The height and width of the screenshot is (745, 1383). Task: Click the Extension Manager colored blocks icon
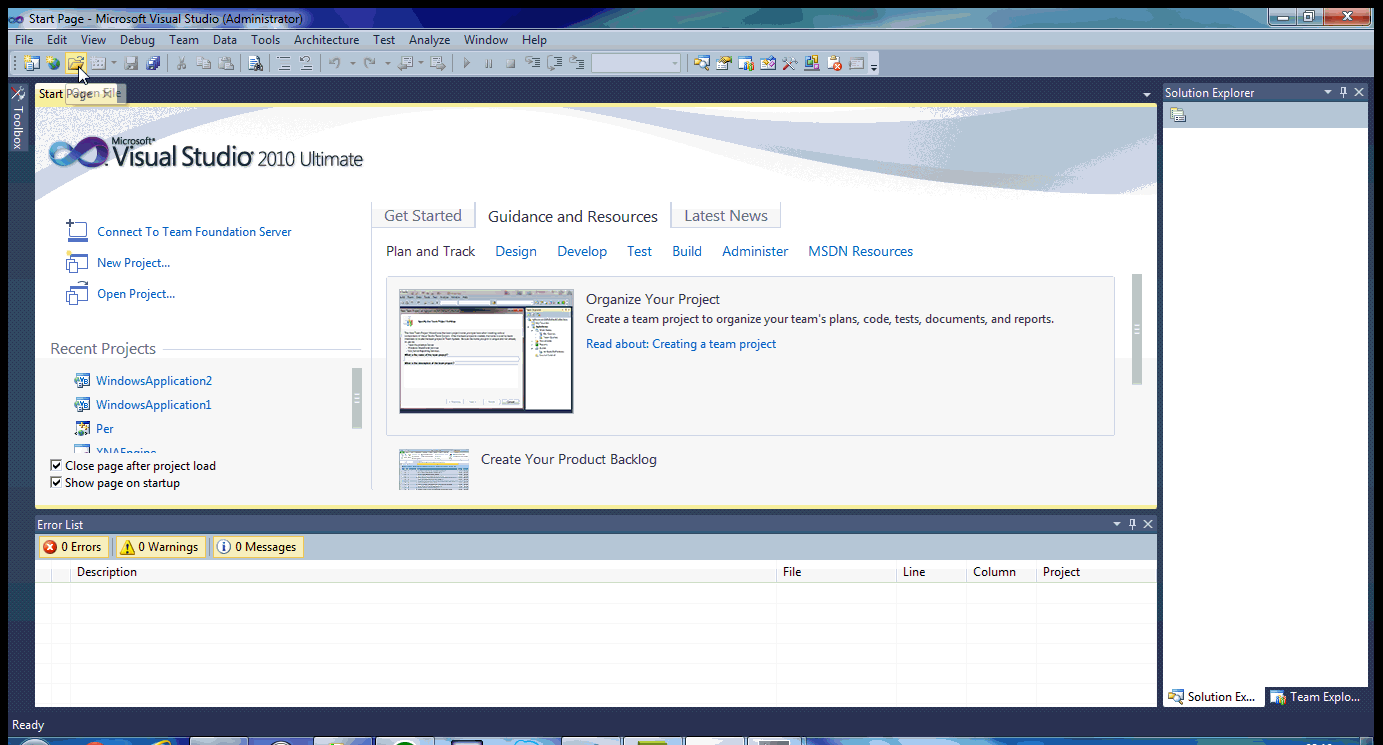[812, 63]
